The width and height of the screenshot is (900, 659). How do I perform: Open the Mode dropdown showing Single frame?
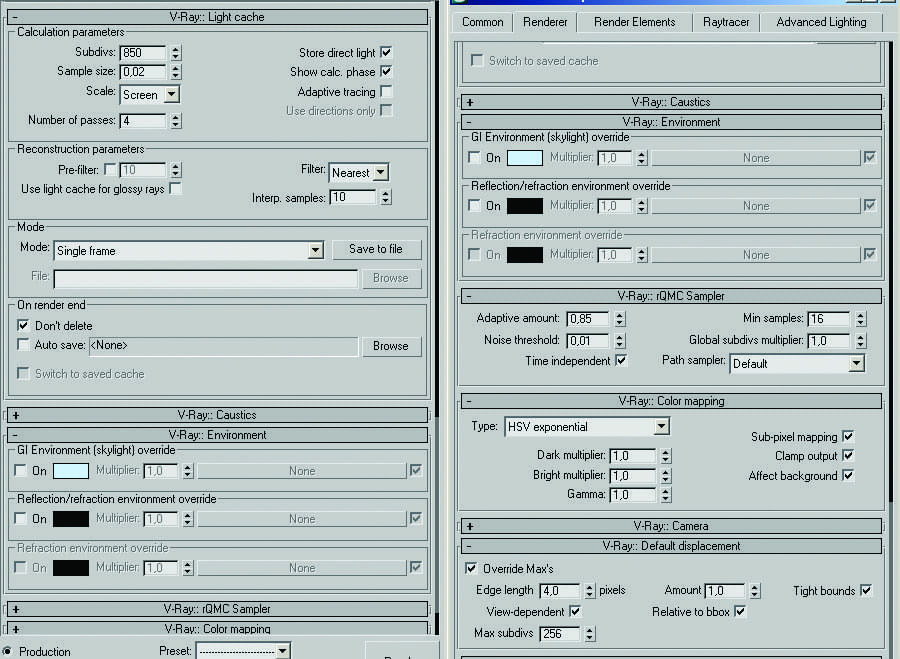(x=189, y=251)
